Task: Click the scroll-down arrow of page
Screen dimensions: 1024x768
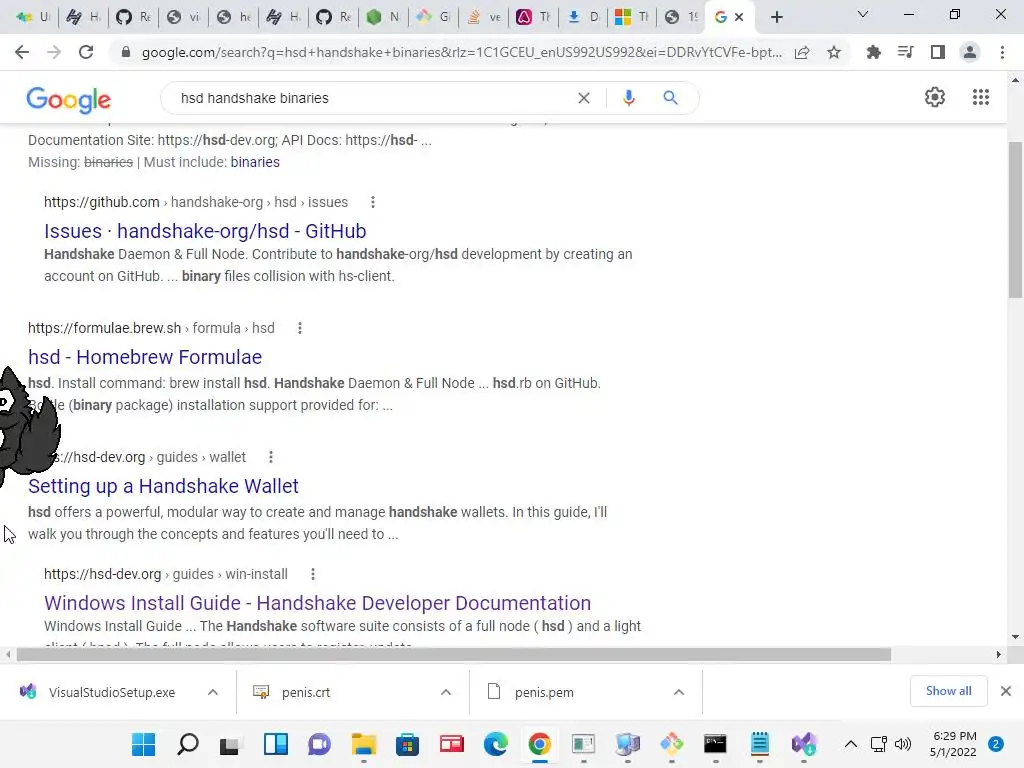Action: (x=1015, y=637)
